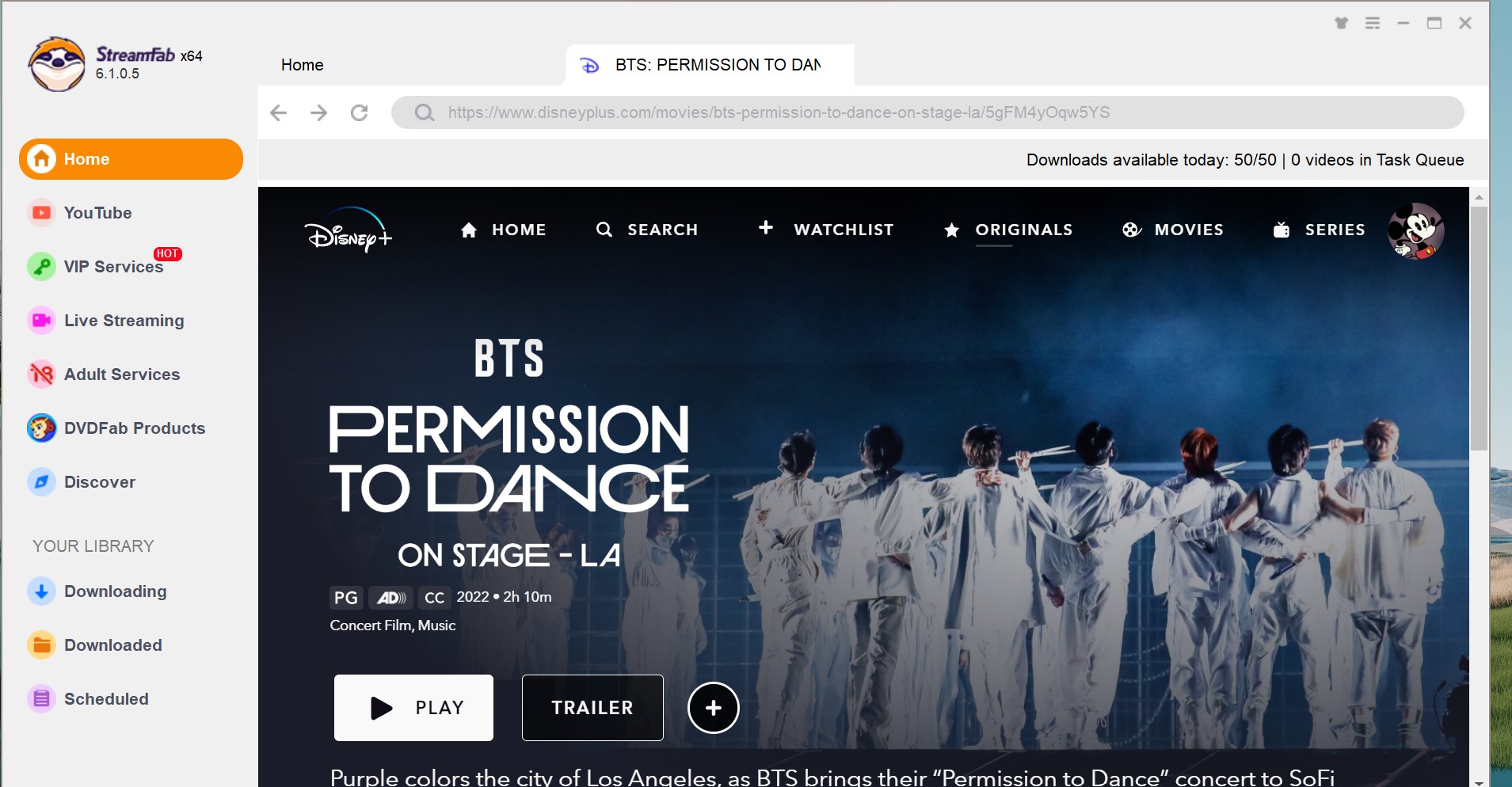Viewport: 1512px width, 787px height.
Task: Click the 'Concert Film, Music' genre text
Action: coord(393,625)
